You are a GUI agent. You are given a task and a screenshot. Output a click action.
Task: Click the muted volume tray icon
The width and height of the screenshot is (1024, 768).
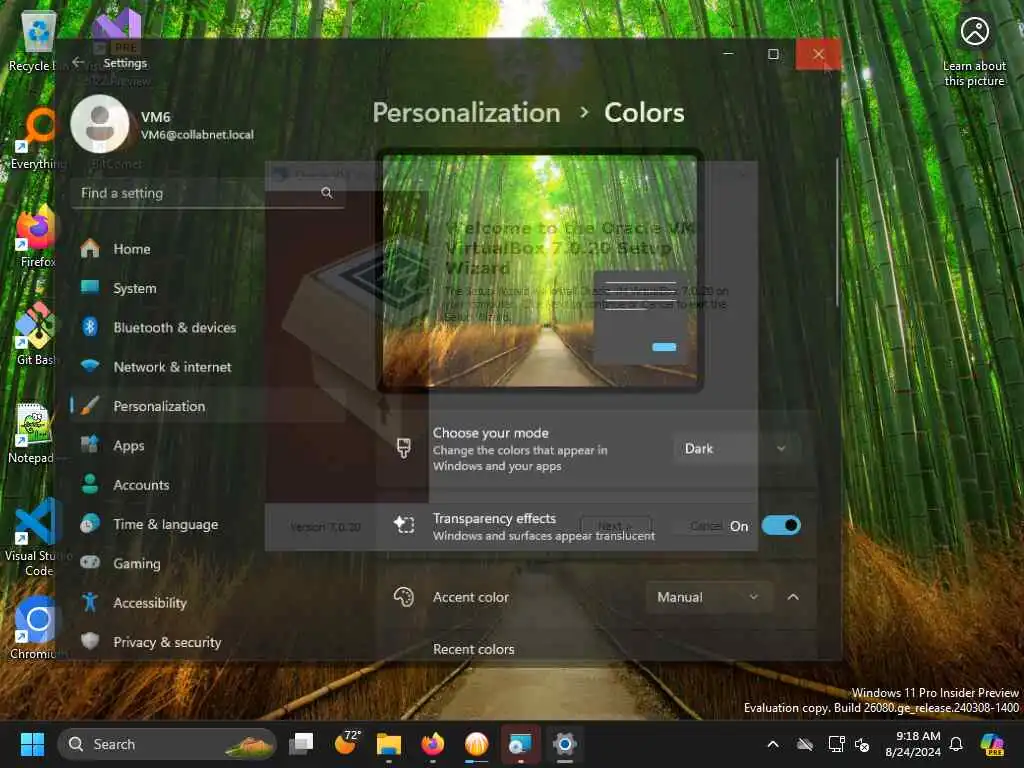863,744
